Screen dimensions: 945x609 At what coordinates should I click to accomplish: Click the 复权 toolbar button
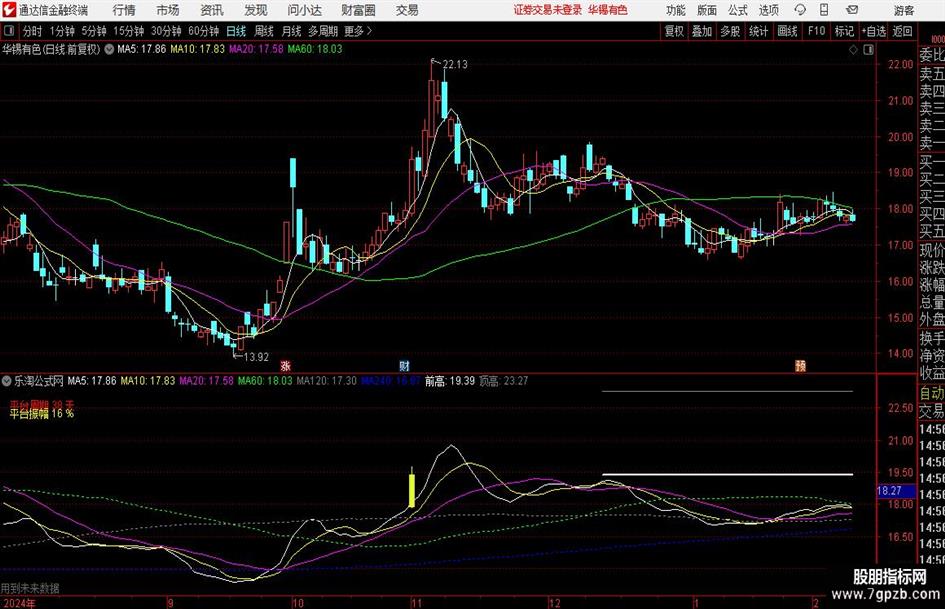click(x=674, y=31)
